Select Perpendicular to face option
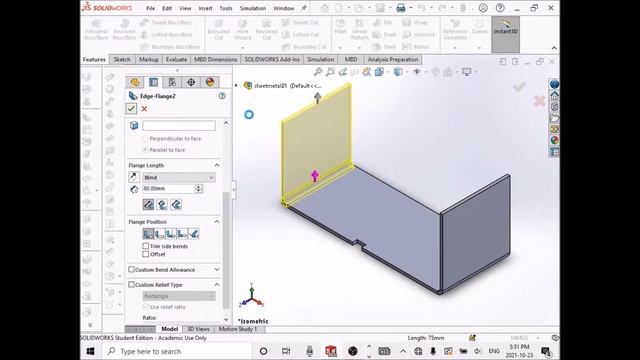The height and width of the screenshot is (360, 640). tap(144, 139)
